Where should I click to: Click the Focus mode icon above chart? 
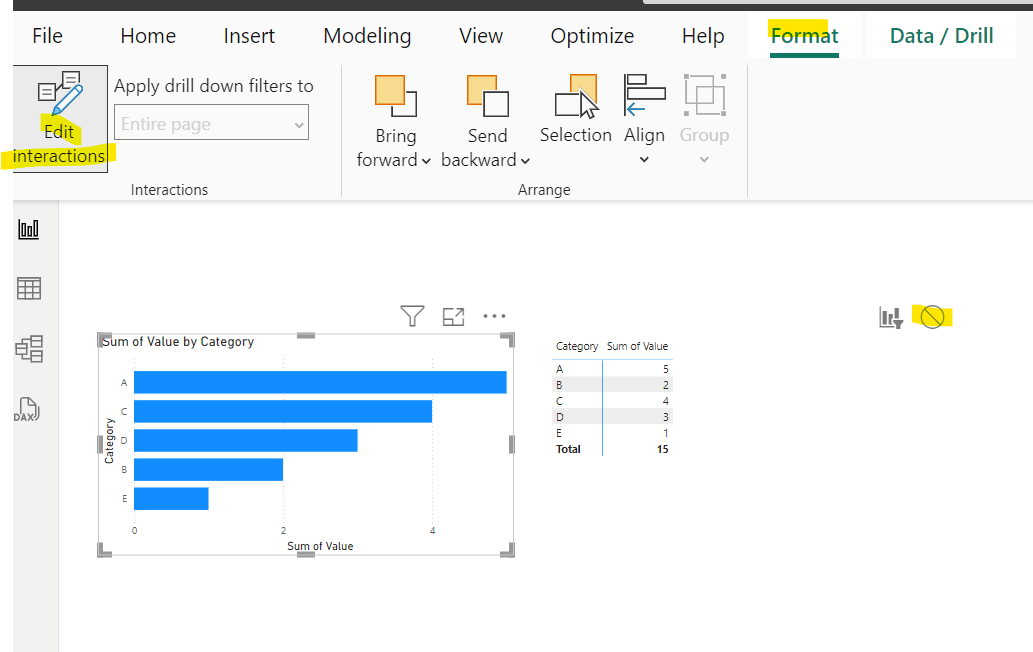453,317
